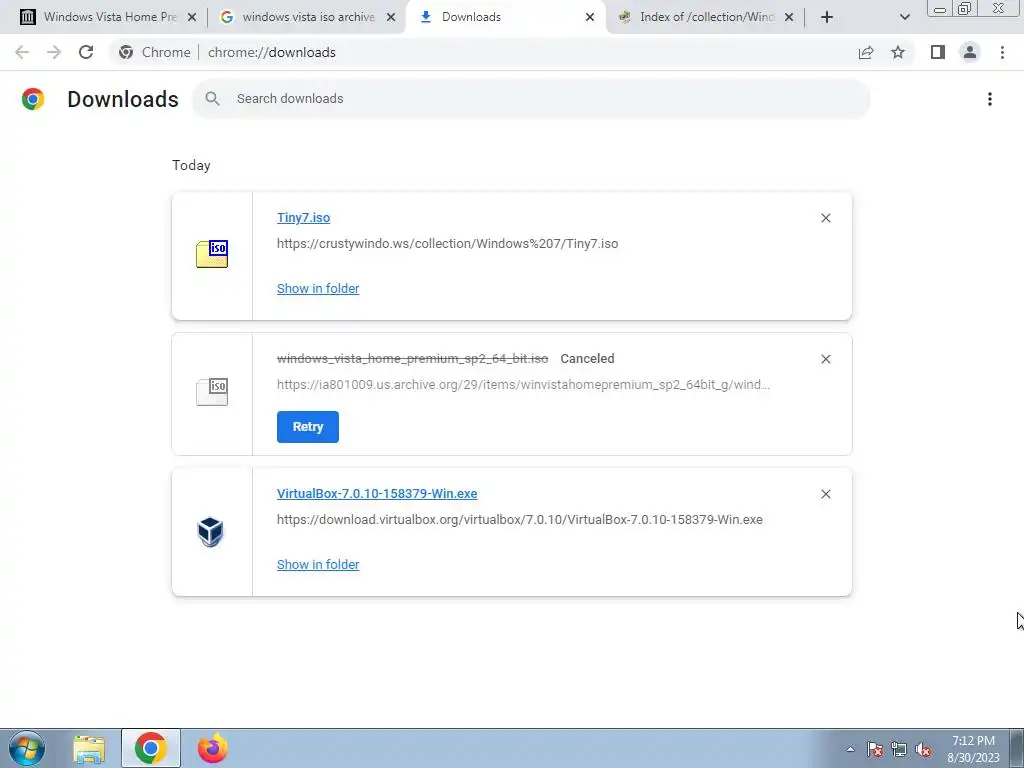1024x768 pixels.
Task: Click the VirtualBox download URL text
Action: click(519, 520)
